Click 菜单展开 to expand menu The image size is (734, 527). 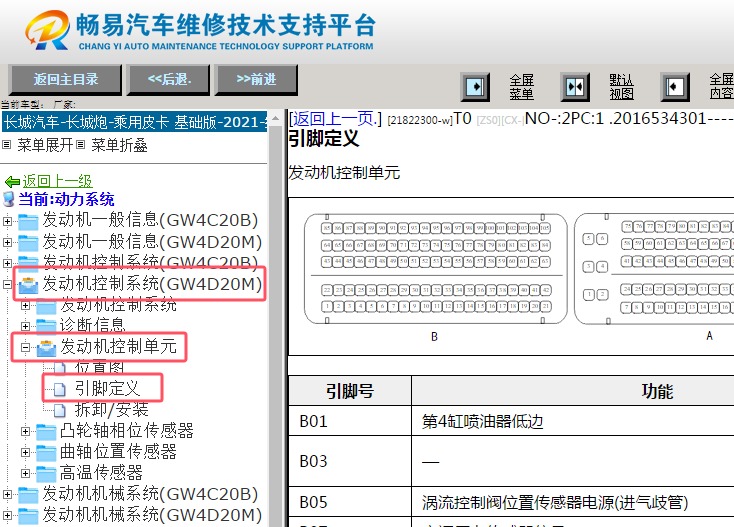point(45,145)
